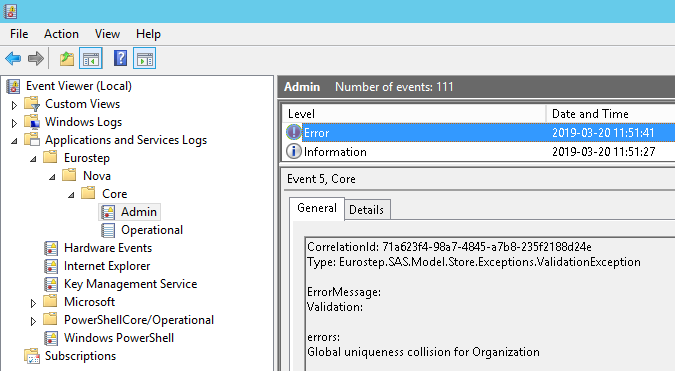The image size is (675, 371).
Task: Click the Information level icon
Action: (294, 151)
